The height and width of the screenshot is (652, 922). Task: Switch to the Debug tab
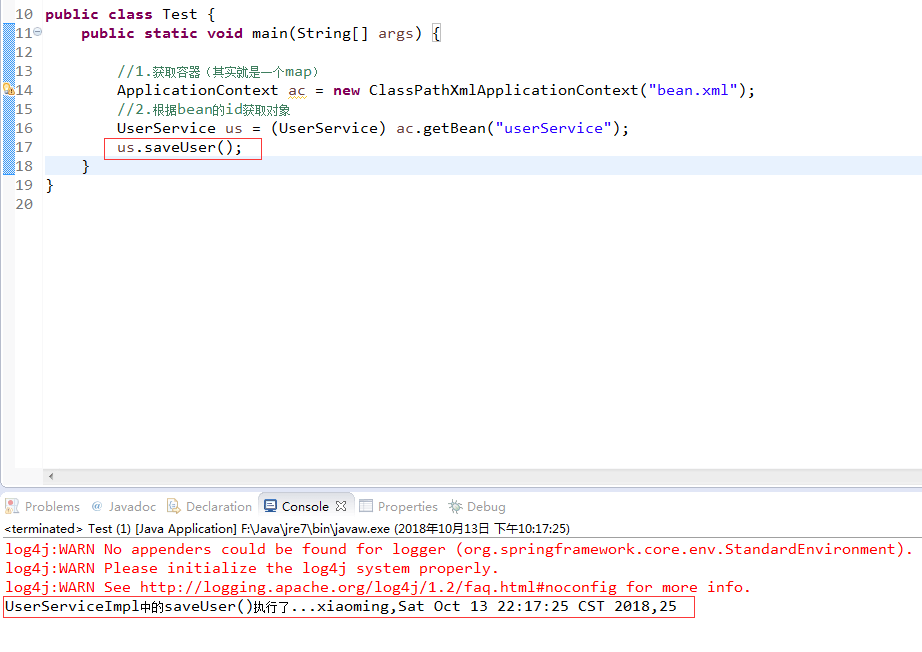pos(477,506)
